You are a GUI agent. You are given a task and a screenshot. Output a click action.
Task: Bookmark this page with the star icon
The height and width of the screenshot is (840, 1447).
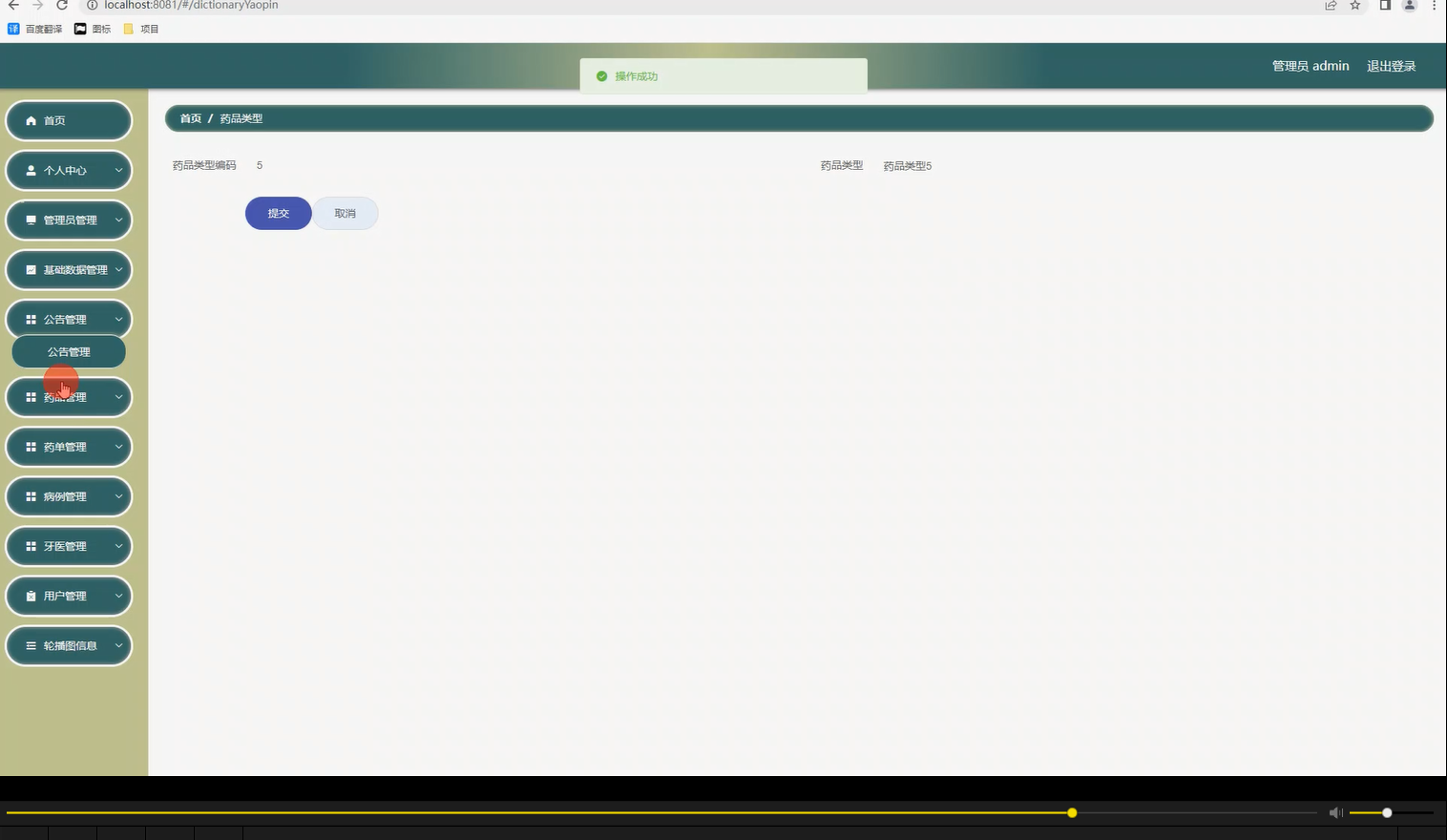[x=1354, y=5]
